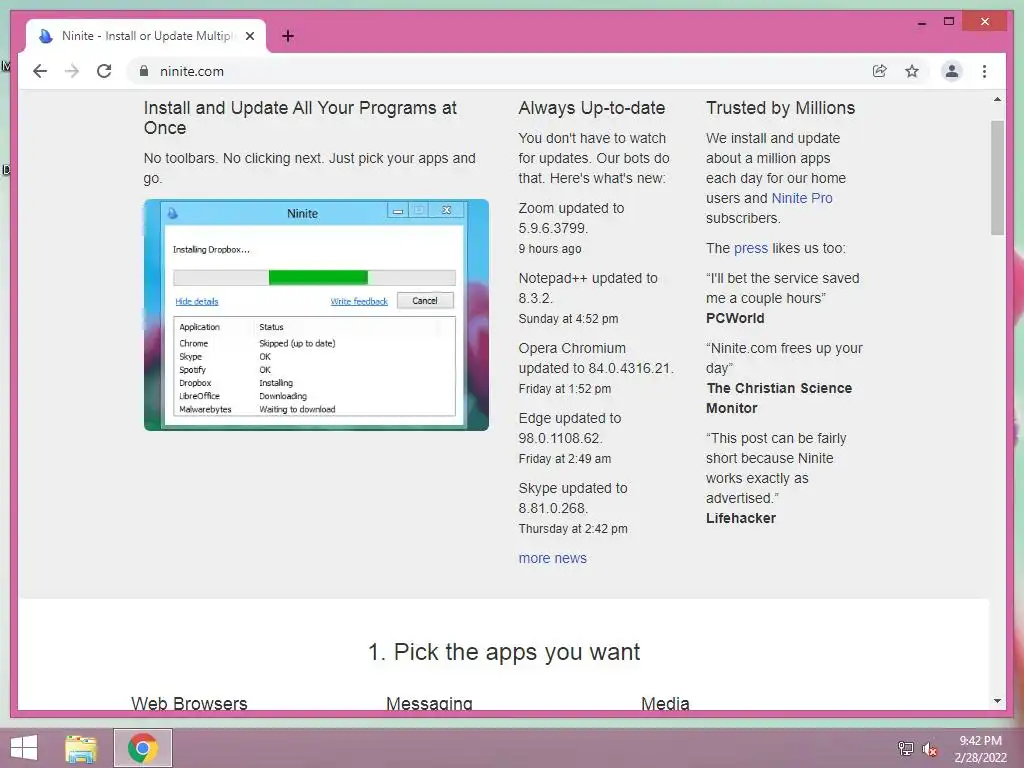Open the Ninite Pro link
This screenshot has width=1024, height=768.
click(x=802, y=198)
